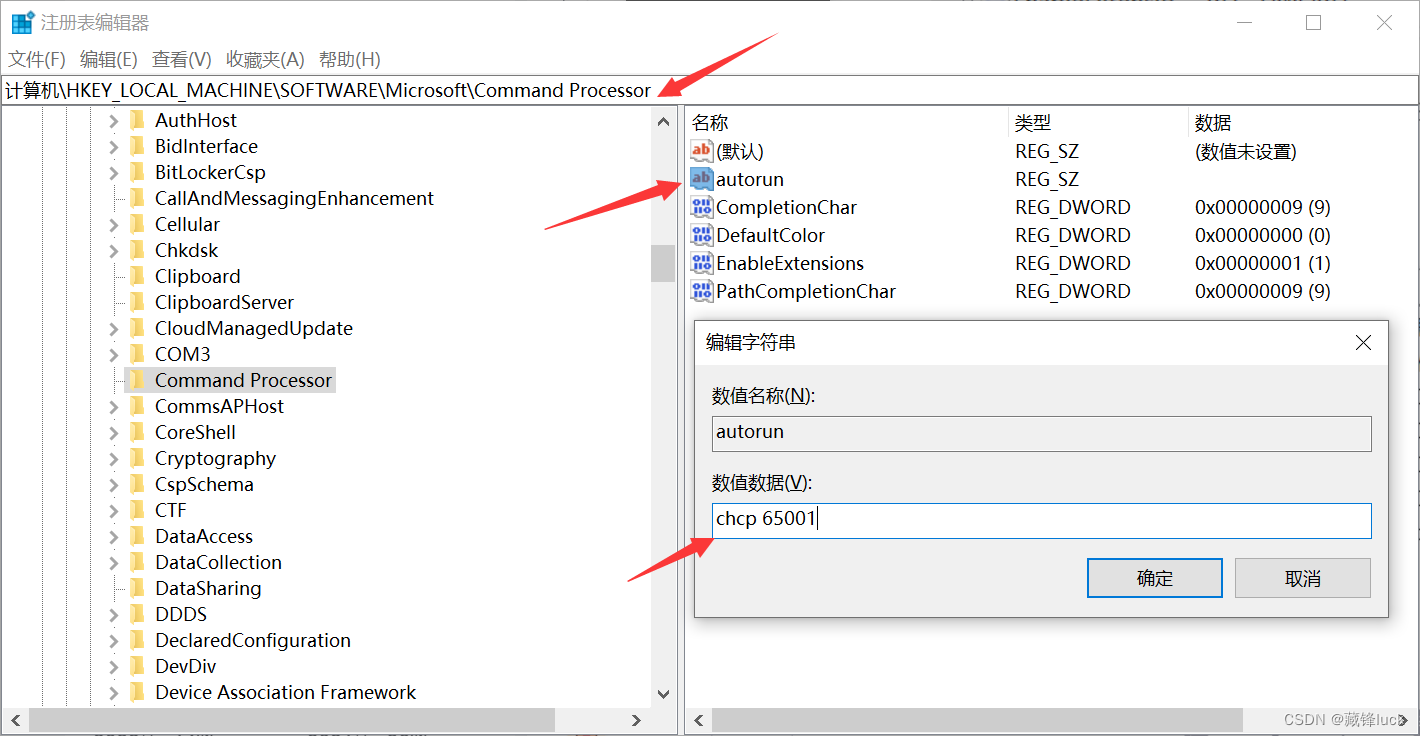This screenshot has height=736, width=1420.
Task: Click the (数值未设置) data cell
Action: tap(1245, 151)
